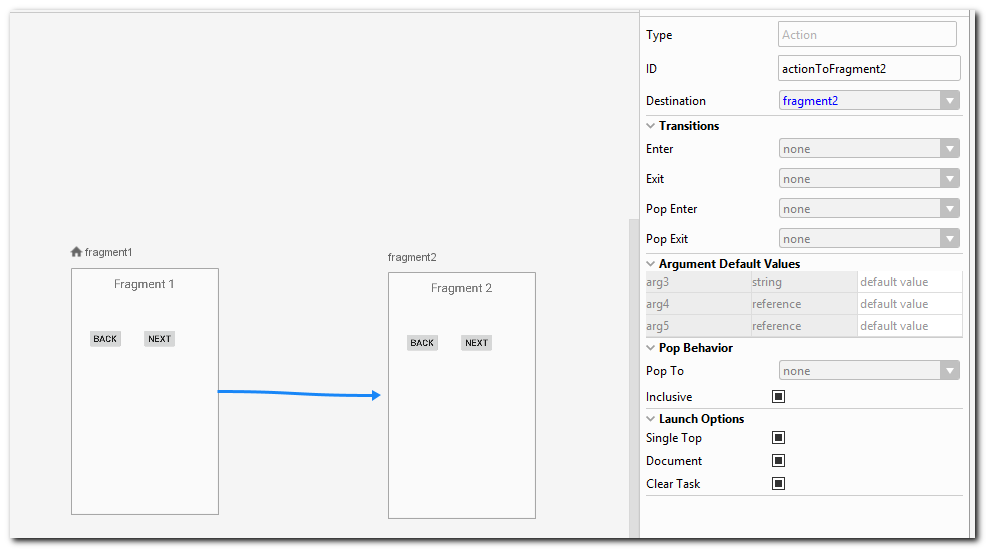986x549 pixels.
Task: Open the Enter transition dropdown
Action: (x=868, y=149)
